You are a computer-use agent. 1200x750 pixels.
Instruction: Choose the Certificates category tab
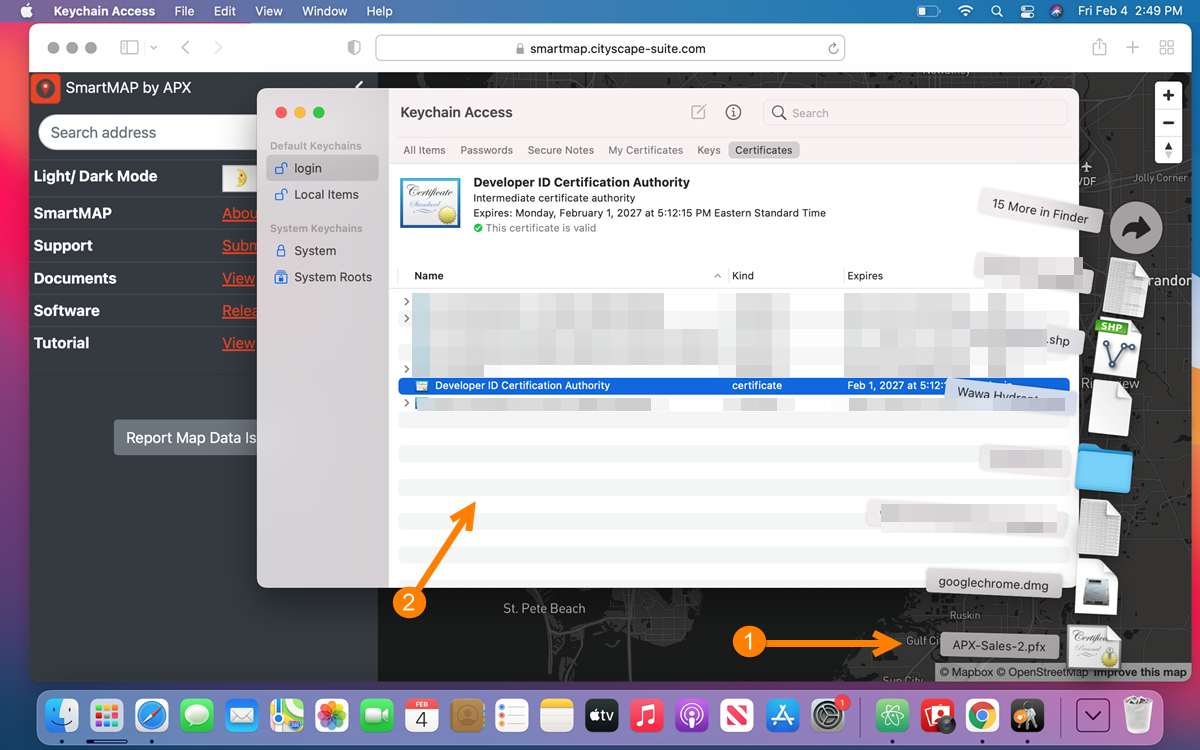[x=764, y=150]
